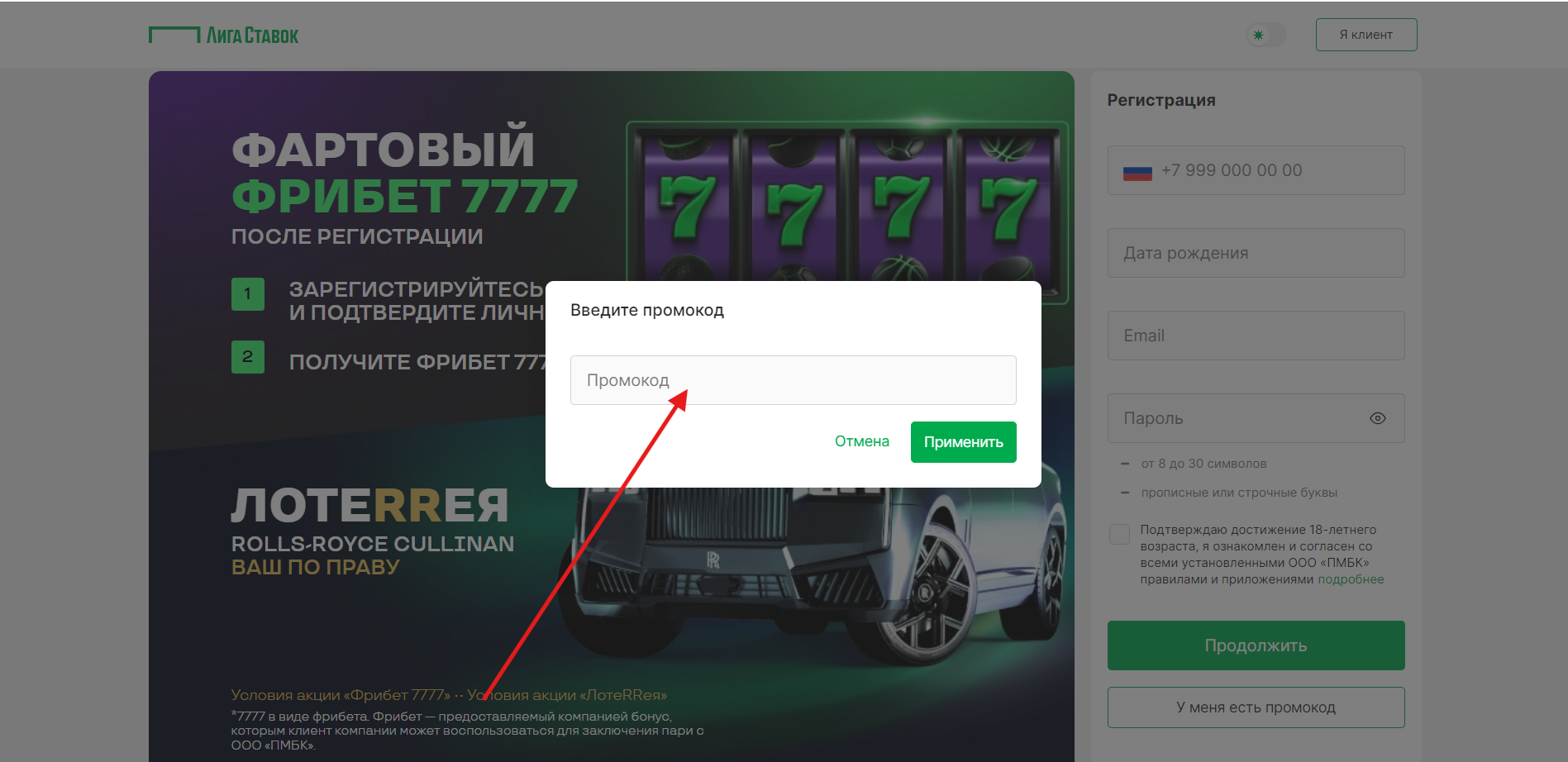Click the Регистрация heading
1568x762 pixels.
pos(1161,100)
